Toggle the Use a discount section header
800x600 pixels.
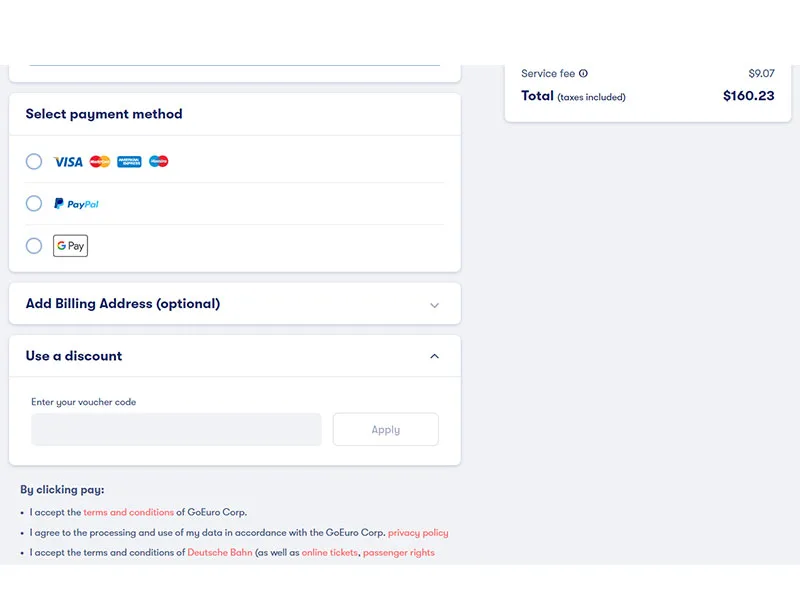click(235, 356)
